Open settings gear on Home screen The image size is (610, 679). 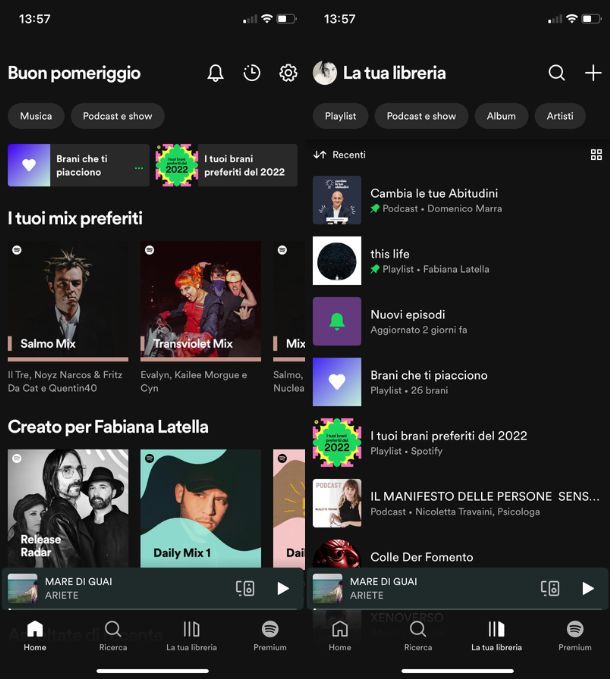(x=288, y=73)
